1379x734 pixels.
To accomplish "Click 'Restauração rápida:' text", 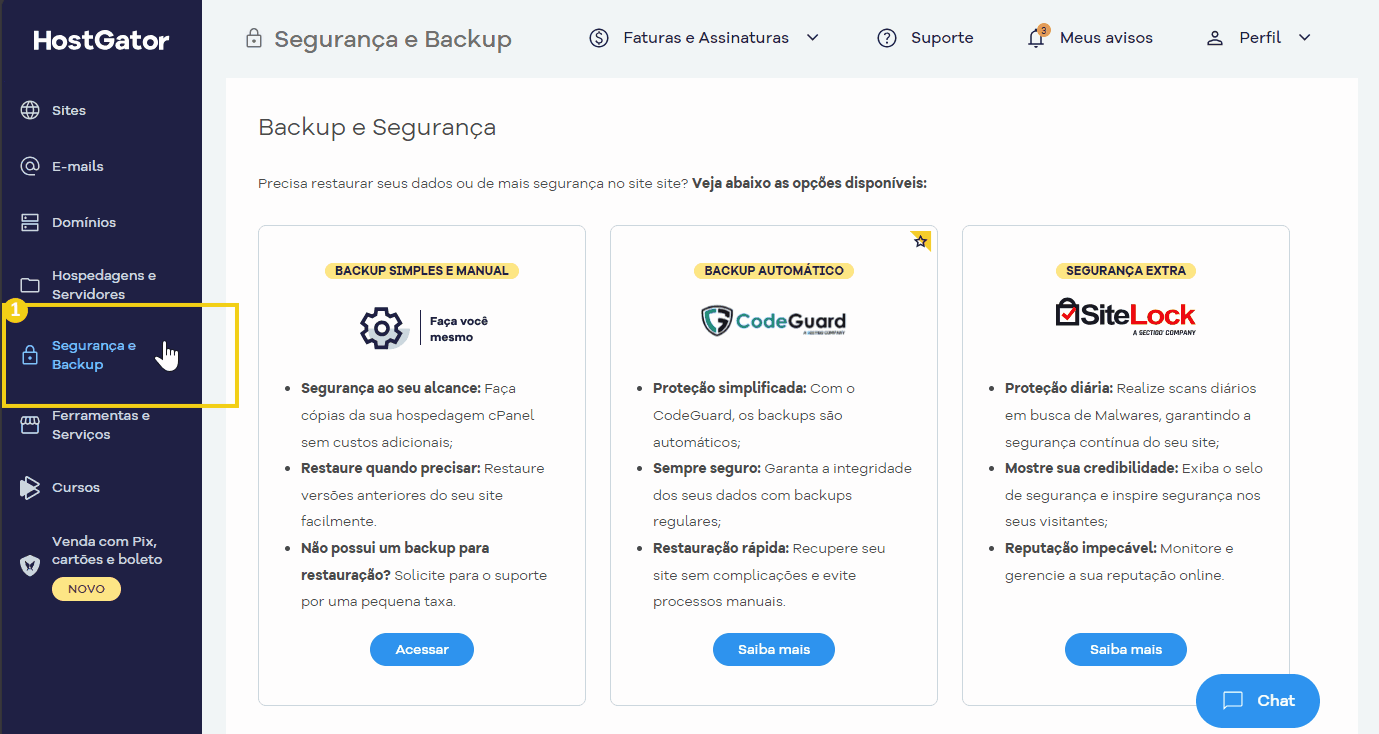I will point(721,548).
